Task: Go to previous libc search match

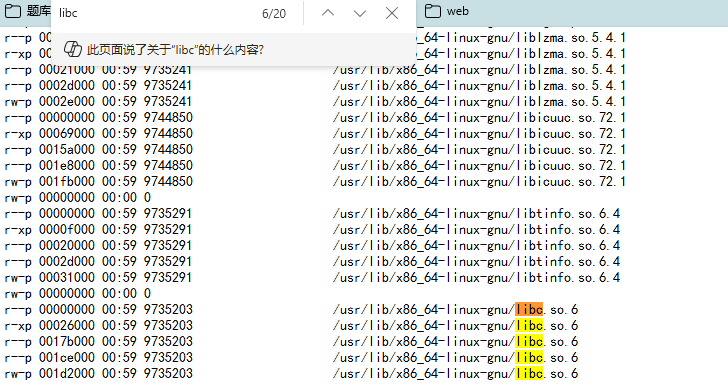Action: [328, 13]
